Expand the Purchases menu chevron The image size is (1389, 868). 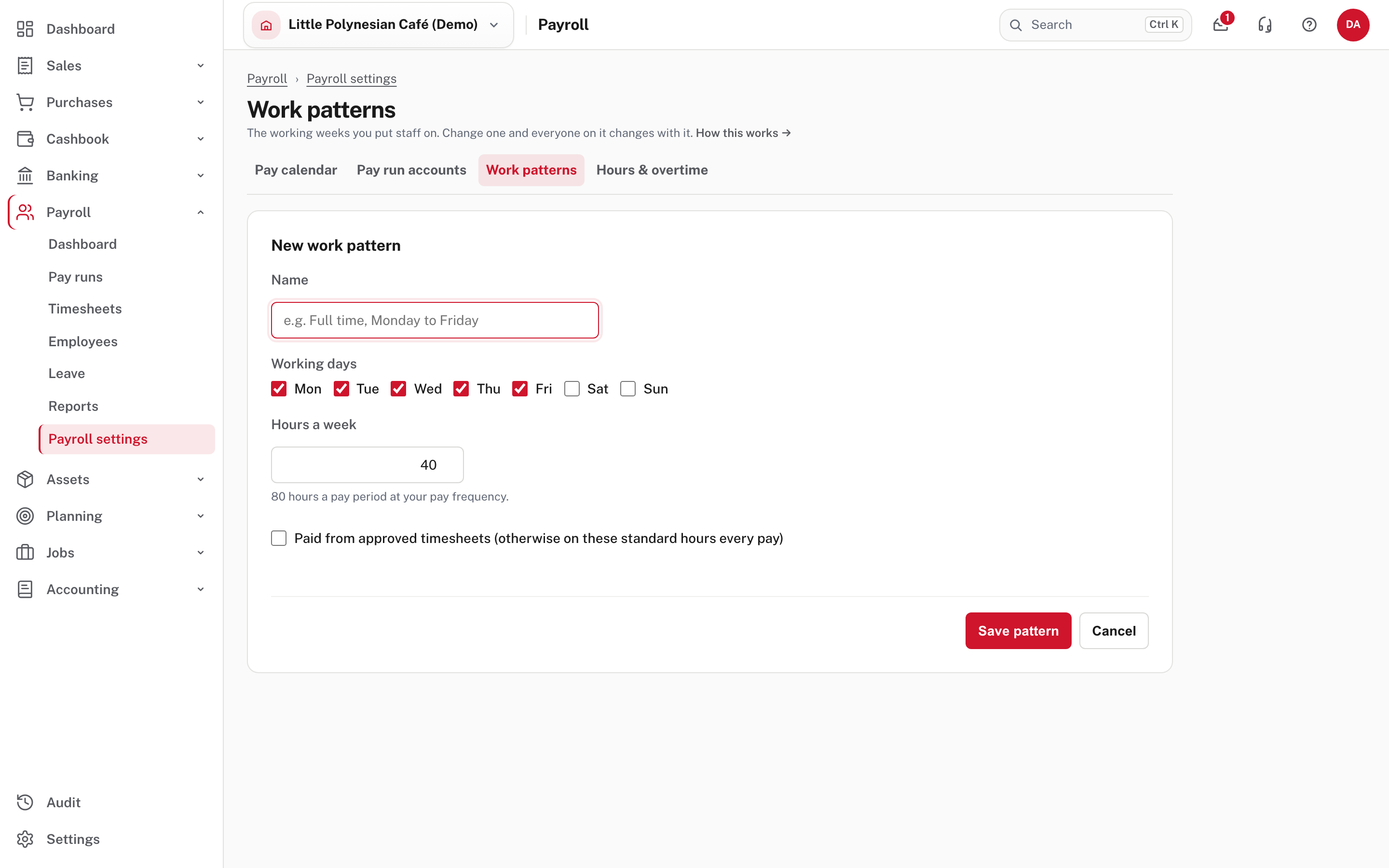200,102
